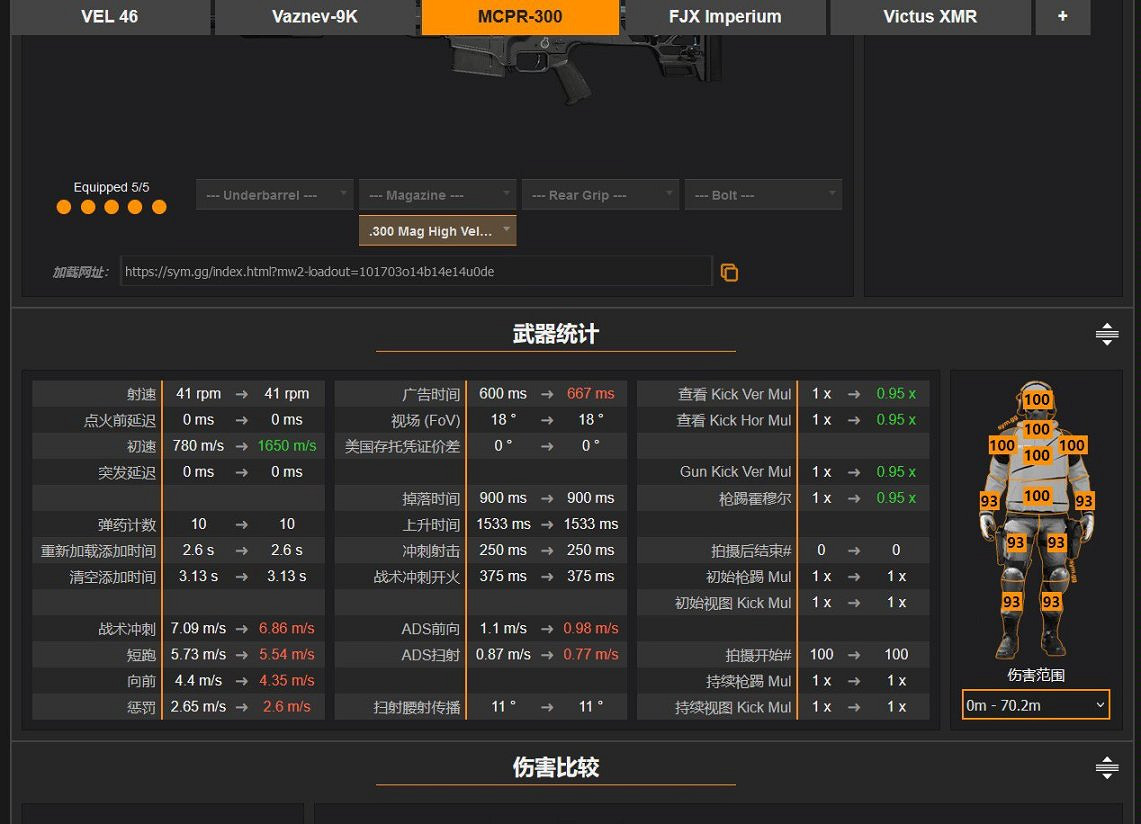Click the head damage value 100
The width and height of the screenshot is (1141, 824).
click(1037, 400)
